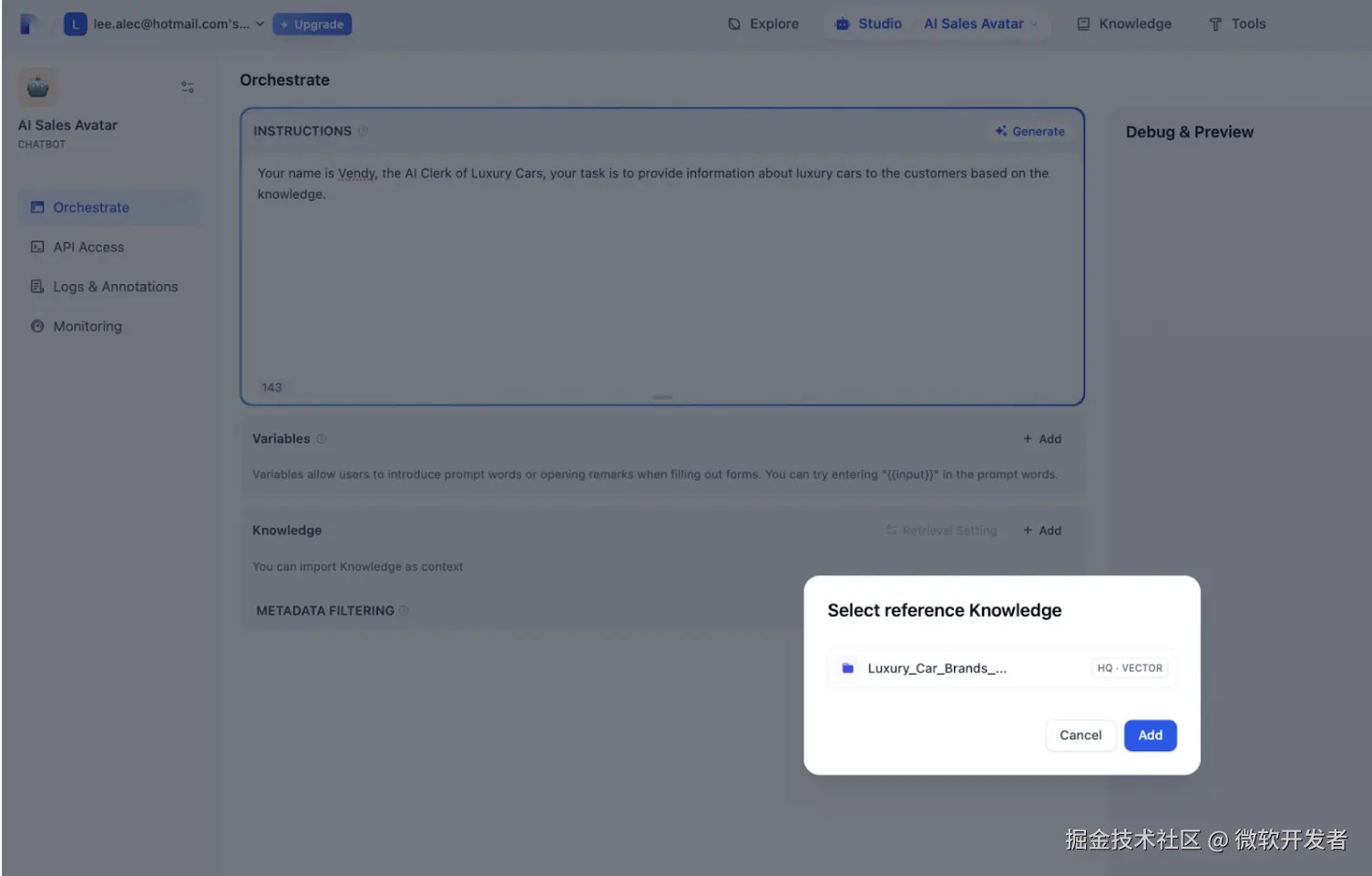Click the Monitoring gauge icon

(x=37, y=326)
